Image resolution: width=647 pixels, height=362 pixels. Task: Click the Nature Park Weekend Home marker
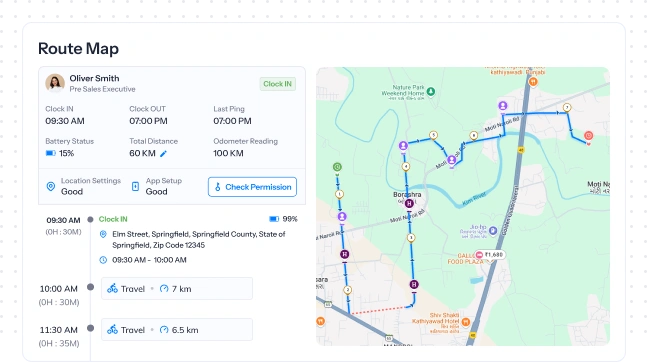[431, 91]
